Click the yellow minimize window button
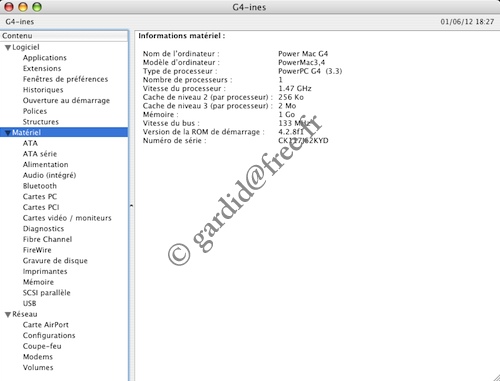The height and width of the screenshot is (381, 500). coord(23,7)
